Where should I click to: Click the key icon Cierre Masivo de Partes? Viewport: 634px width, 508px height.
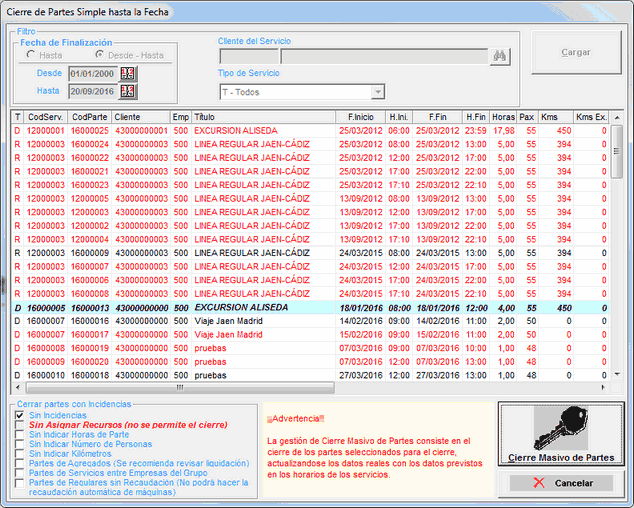[561, 434]
